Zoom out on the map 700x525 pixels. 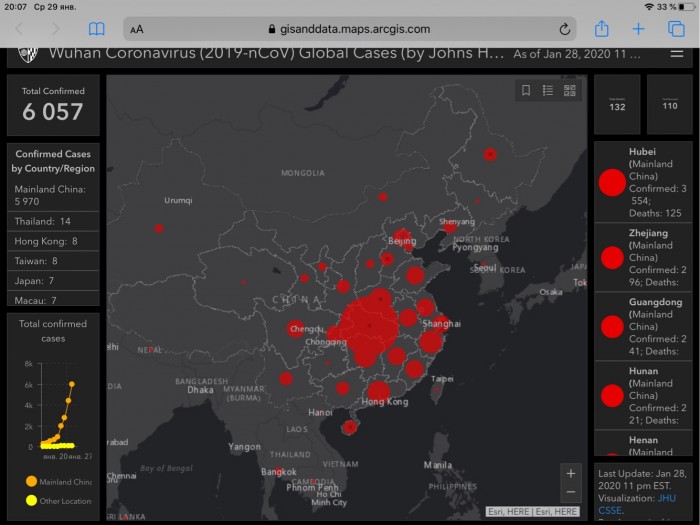tap(571, 492)
